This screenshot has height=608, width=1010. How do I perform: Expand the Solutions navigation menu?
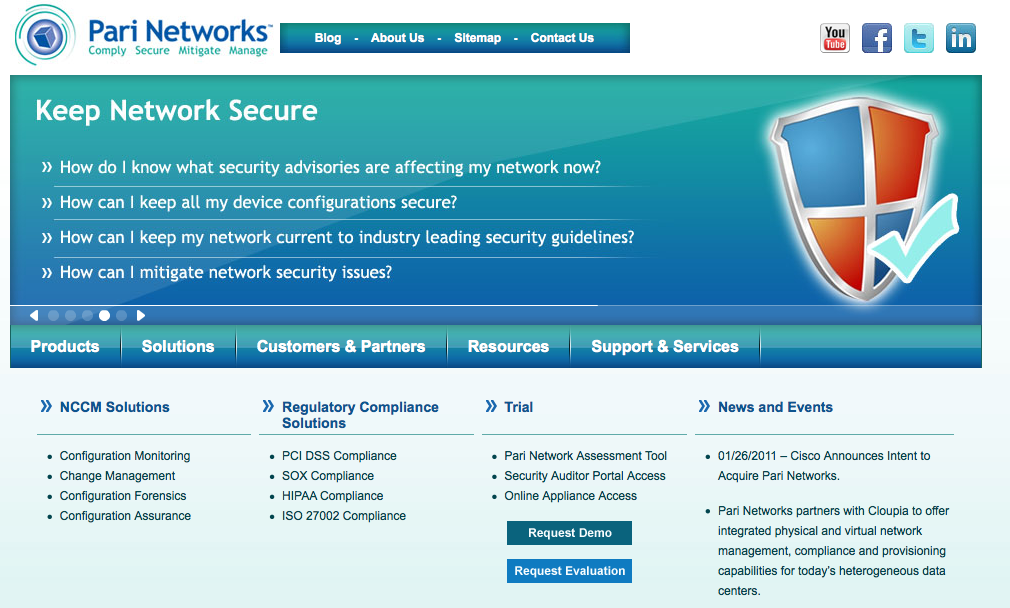(178, 347)
